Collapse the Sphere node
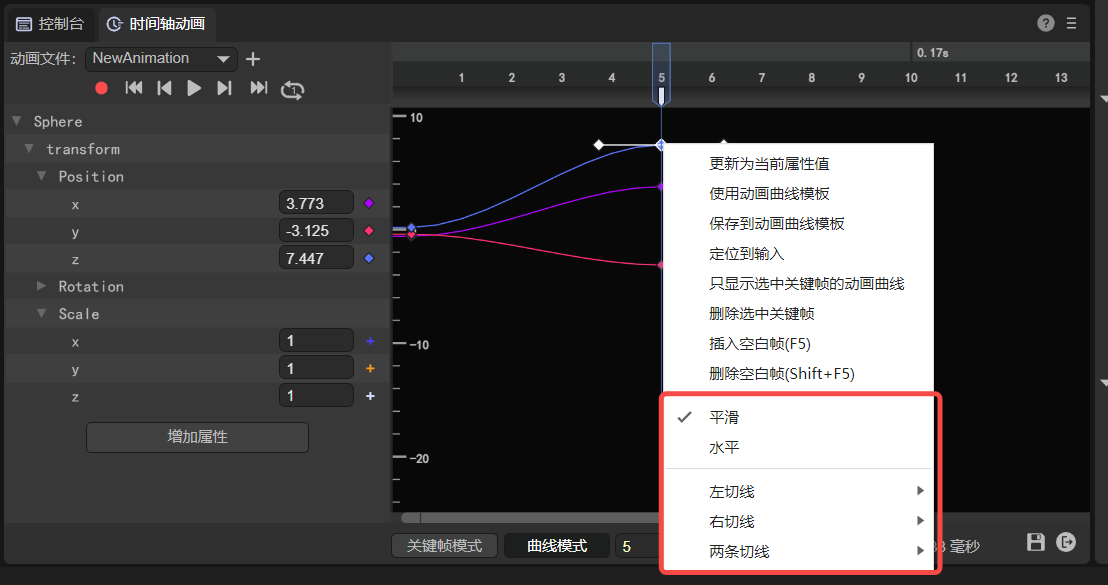 pos(16,121)
